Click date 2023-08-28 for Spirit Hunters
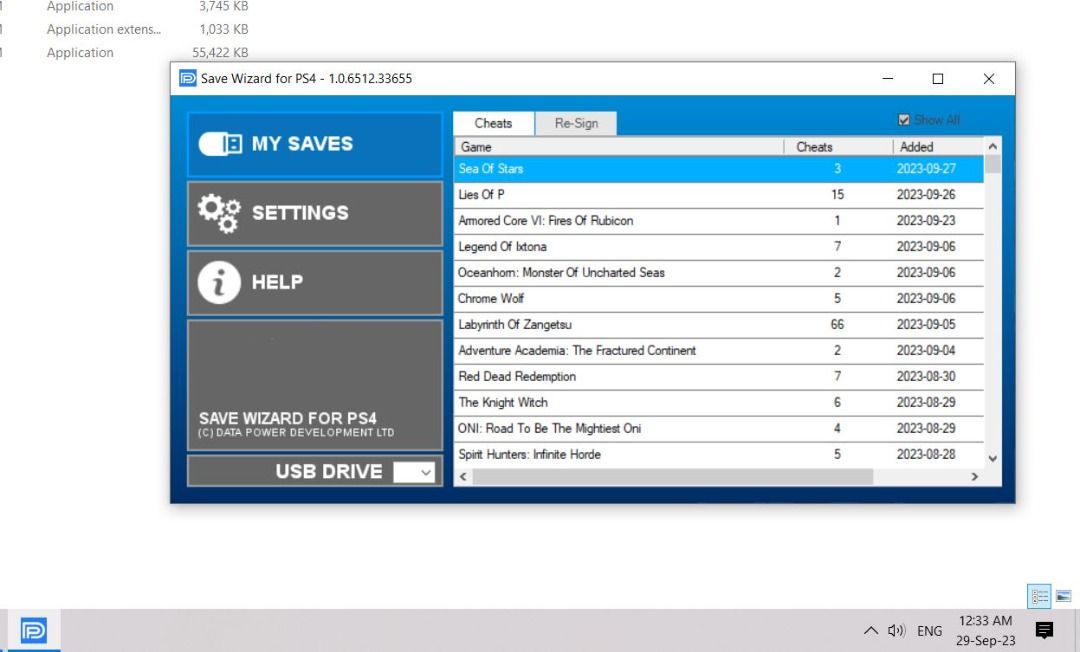 click(926, 454)
